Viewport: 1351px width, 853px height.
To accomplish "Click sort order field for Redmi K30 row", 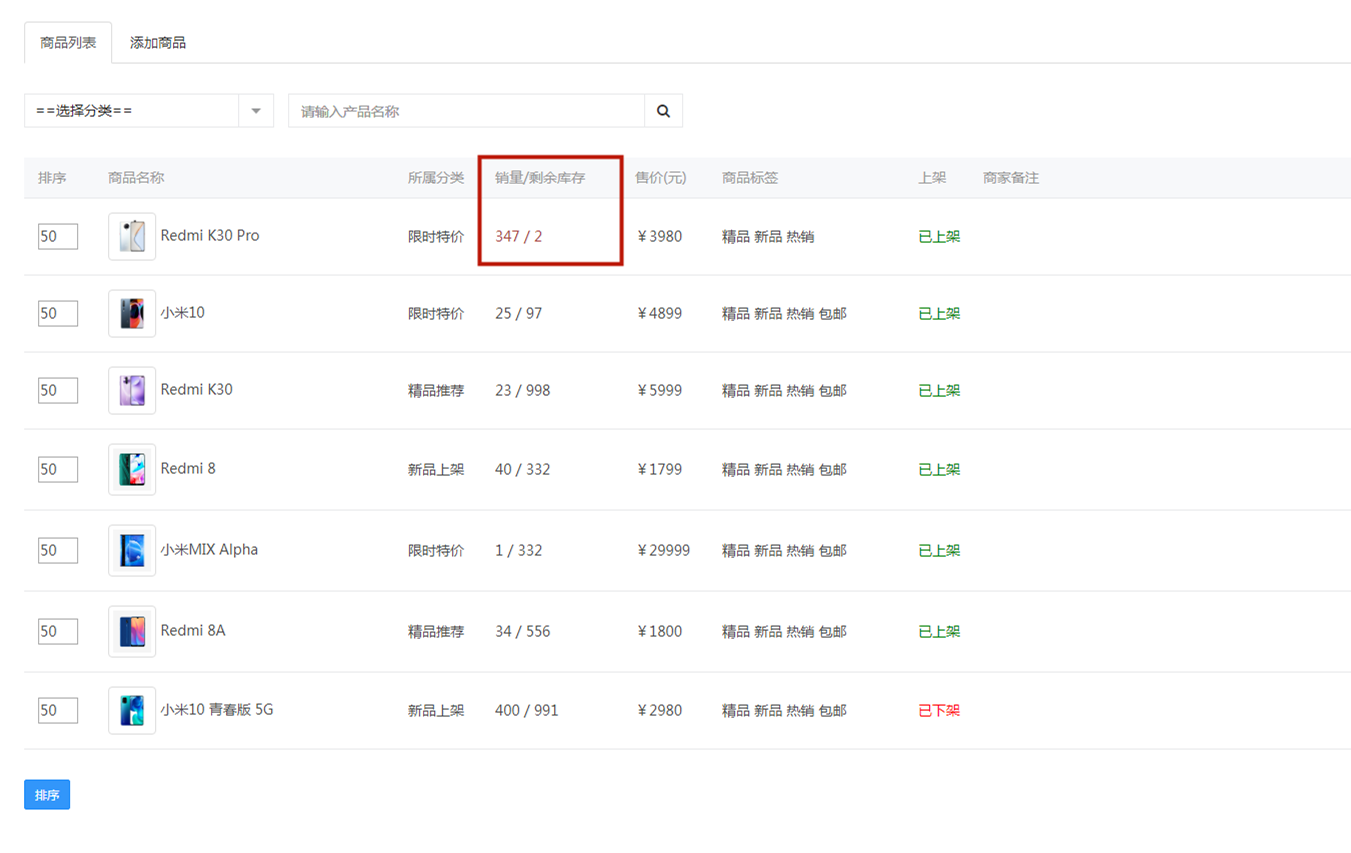I will pos(58,390).
